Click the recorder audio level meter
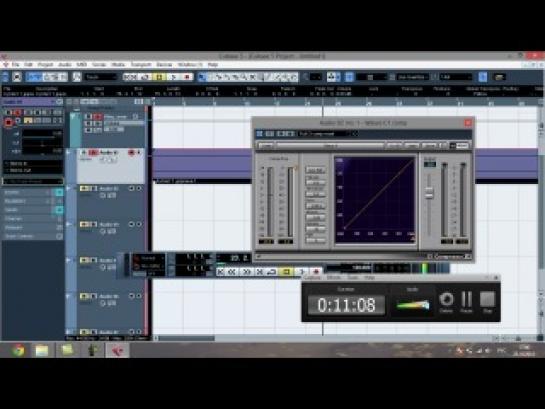 [x=413, y=305]
